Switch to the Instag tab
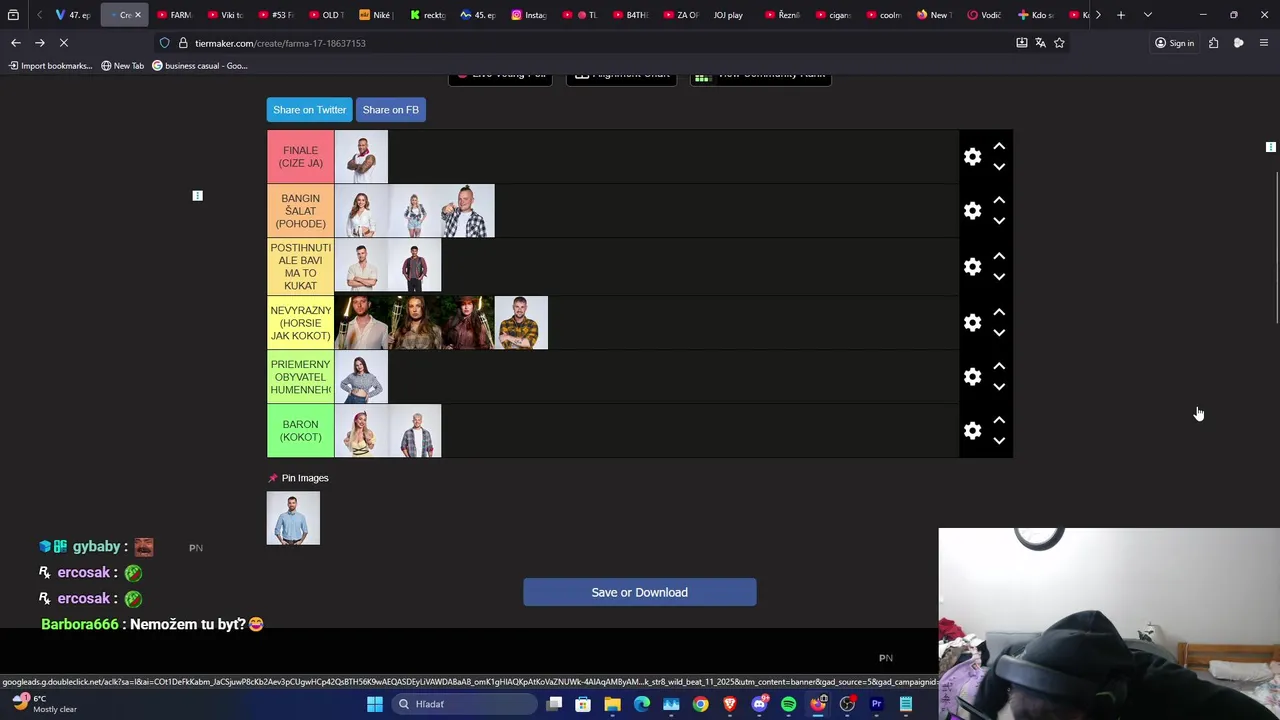The width and height of the screenshot is (1280, 720). [x=529, y=15]
